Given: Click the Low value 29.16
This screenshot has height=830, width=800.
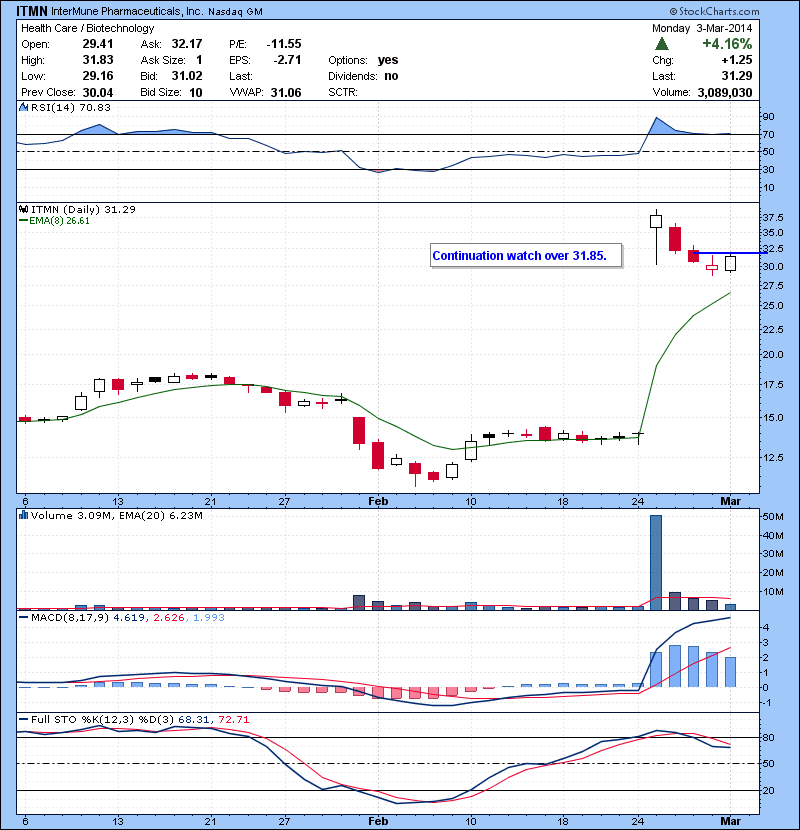Looking at the screenshot, I should tap(98, 76).
